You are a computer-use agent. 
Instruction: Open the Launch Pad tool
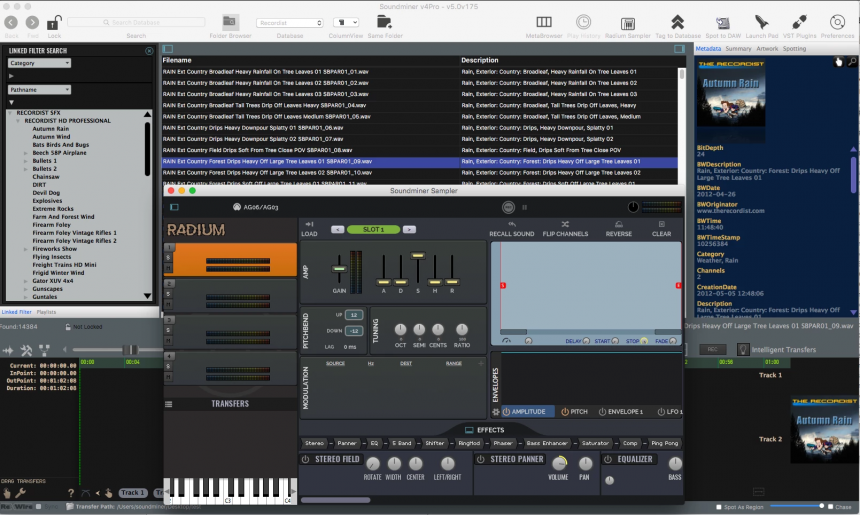click(x=761, y=22)
